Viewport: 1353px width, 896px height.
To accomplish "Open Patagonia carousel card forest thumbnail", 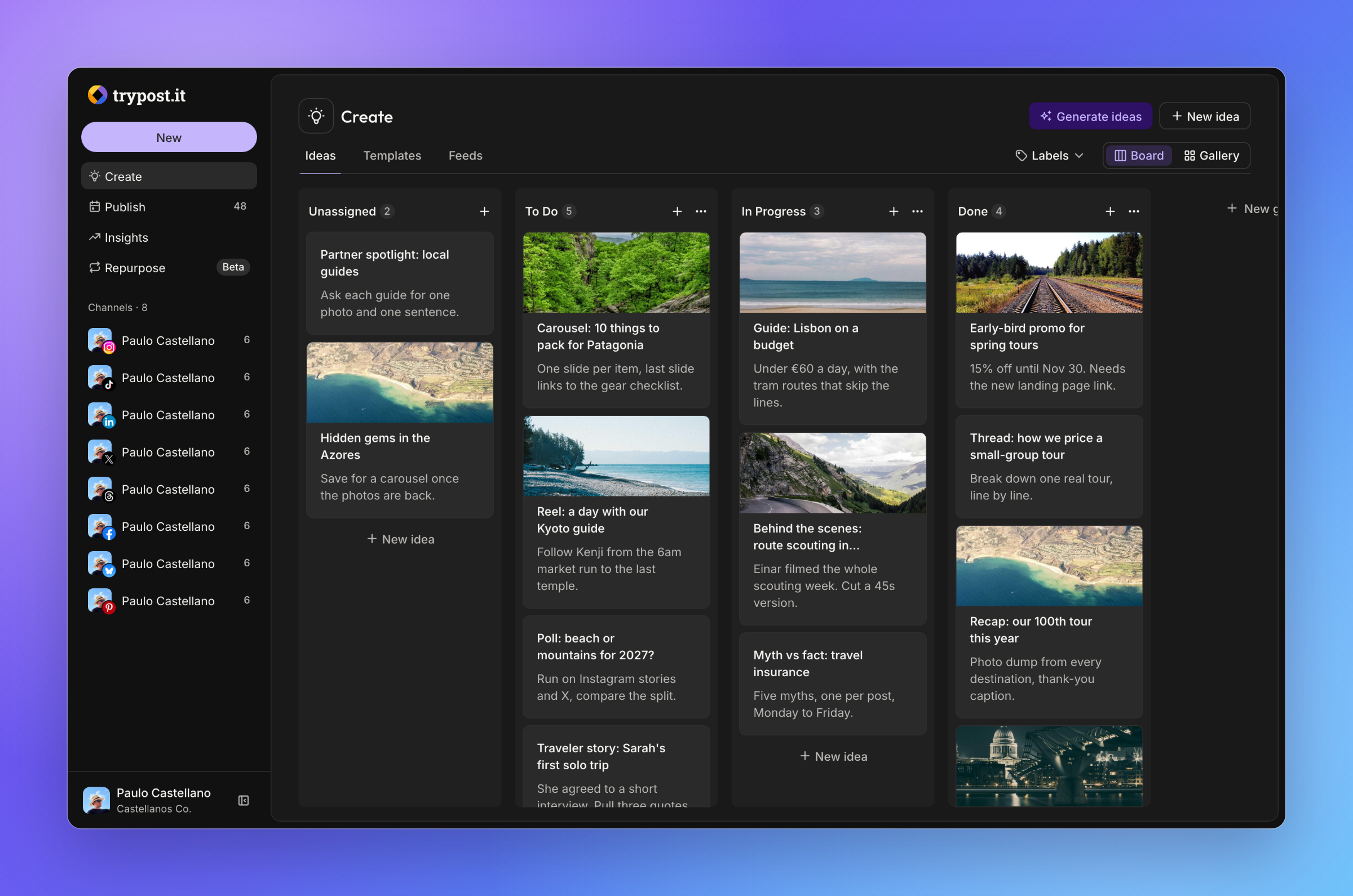I will 616,273.
